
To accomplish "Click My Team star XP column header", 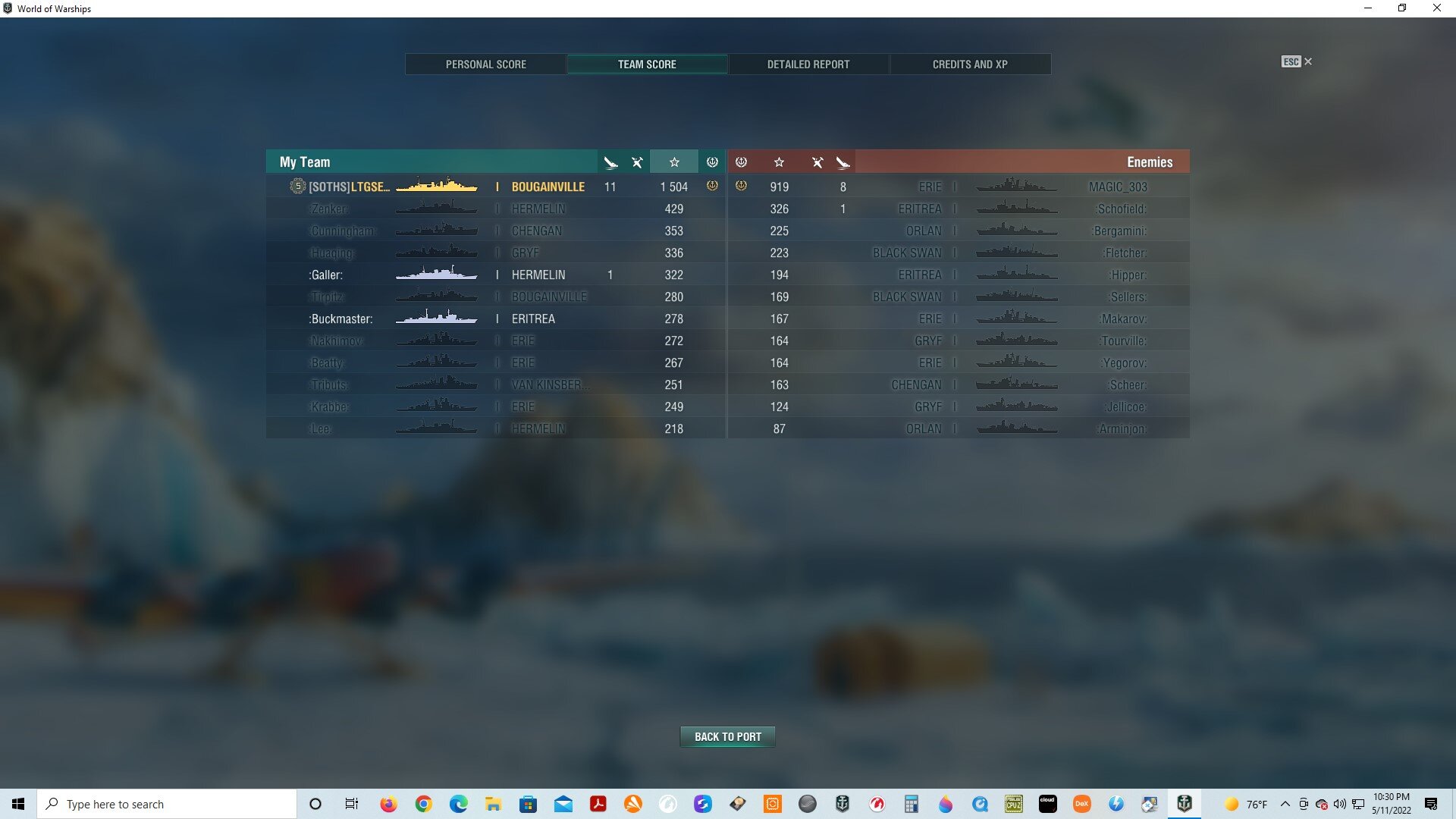I will pos(674,162).
